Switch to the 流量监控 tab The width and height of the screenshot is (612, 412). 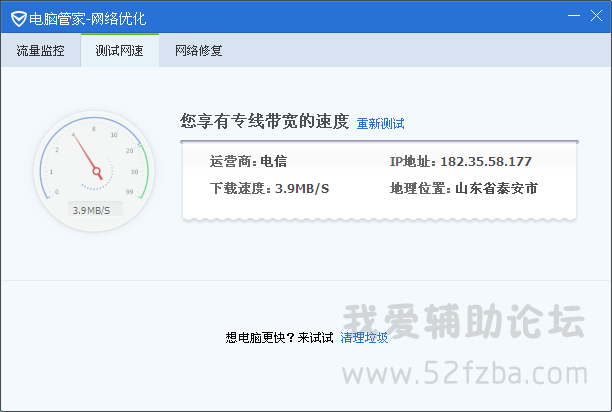41,50
